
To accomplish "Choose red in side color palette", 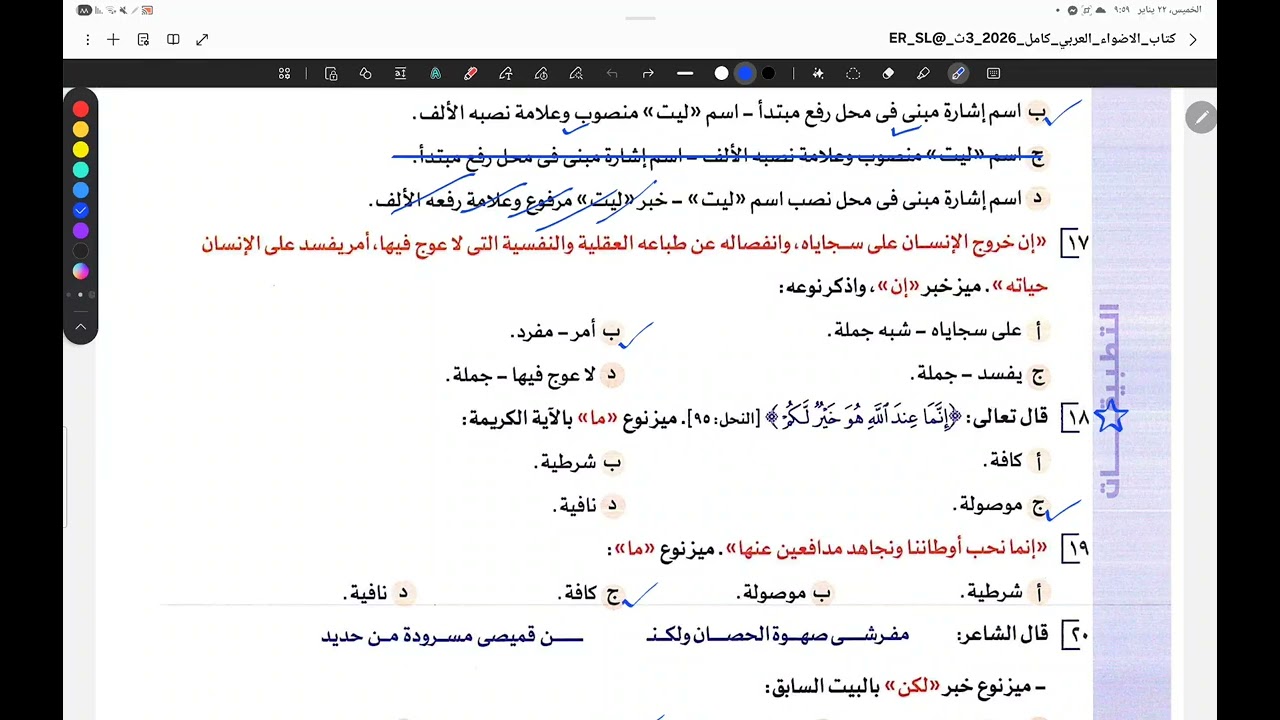I will 81,109.
